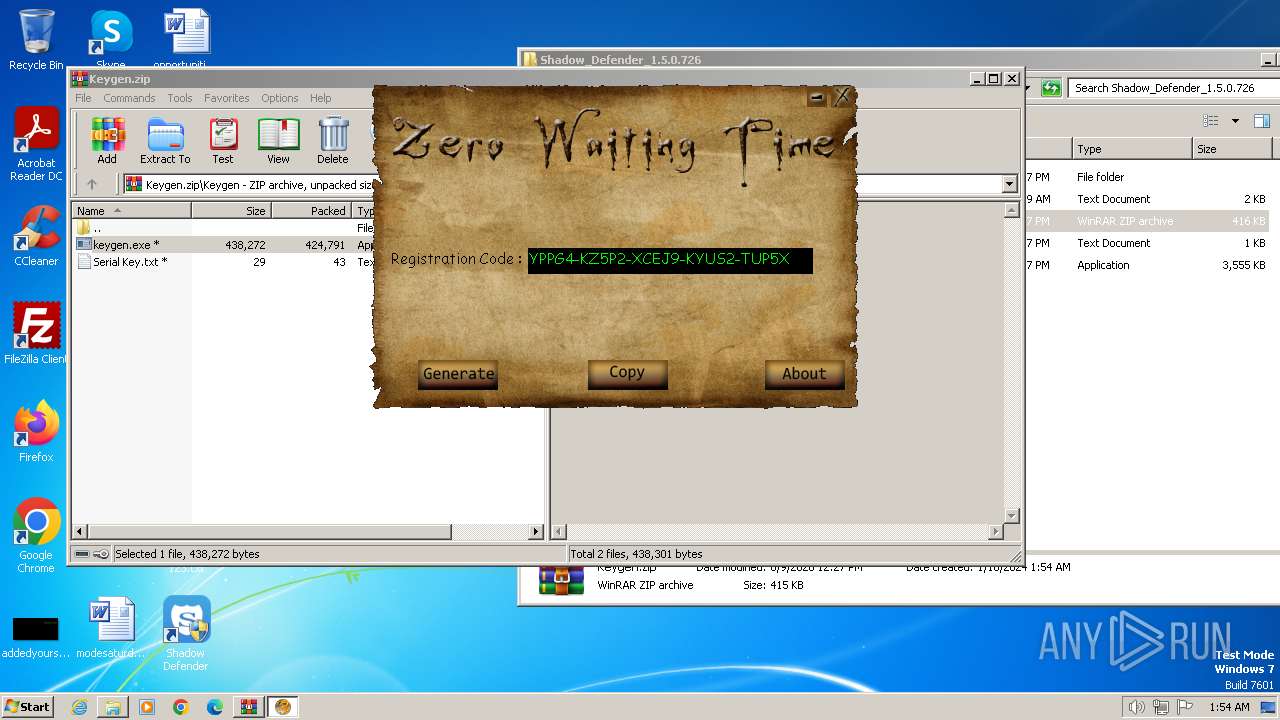Viewport: 1280px width, 720px height.
Task: Select the Application row in Explorer
Action: (1147, 265)
